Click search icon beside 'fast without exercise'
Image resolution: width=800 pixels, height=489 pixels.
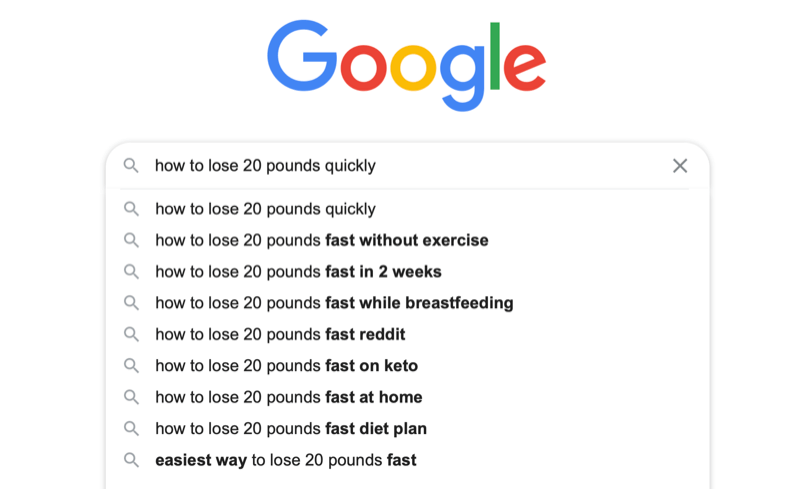[x=131, y=240]
